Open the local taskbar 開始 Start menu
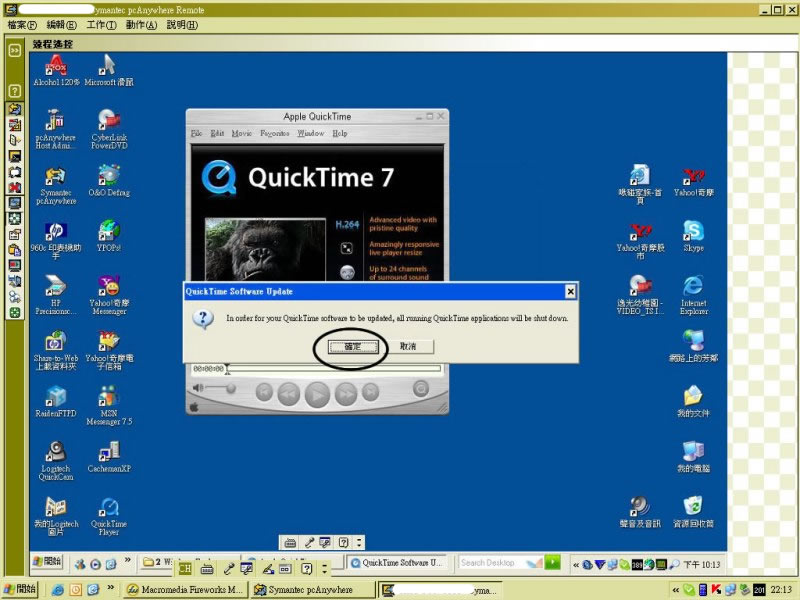This screenshot has height=600, width=800. click(20, 589)
